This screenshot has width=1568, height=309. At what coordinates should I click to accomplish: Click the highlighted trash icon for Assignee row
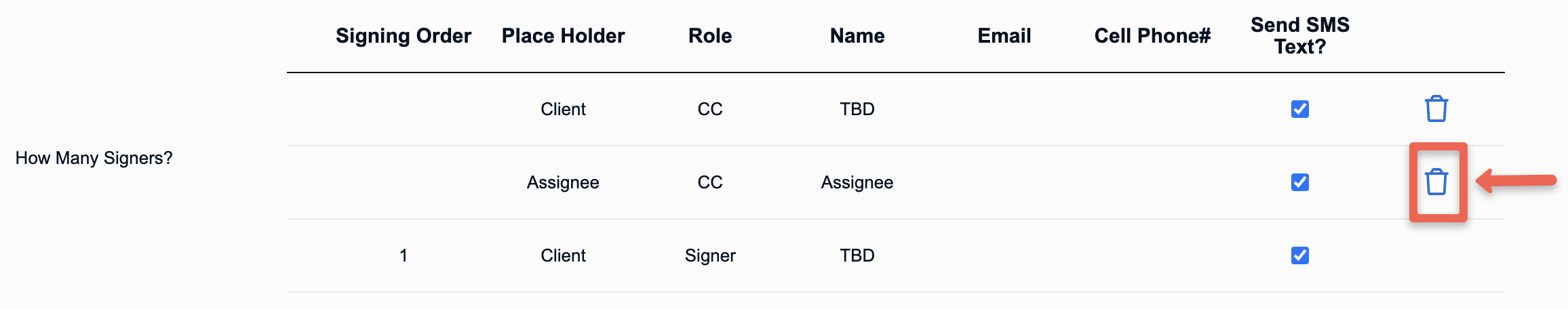coord(1436,182)
